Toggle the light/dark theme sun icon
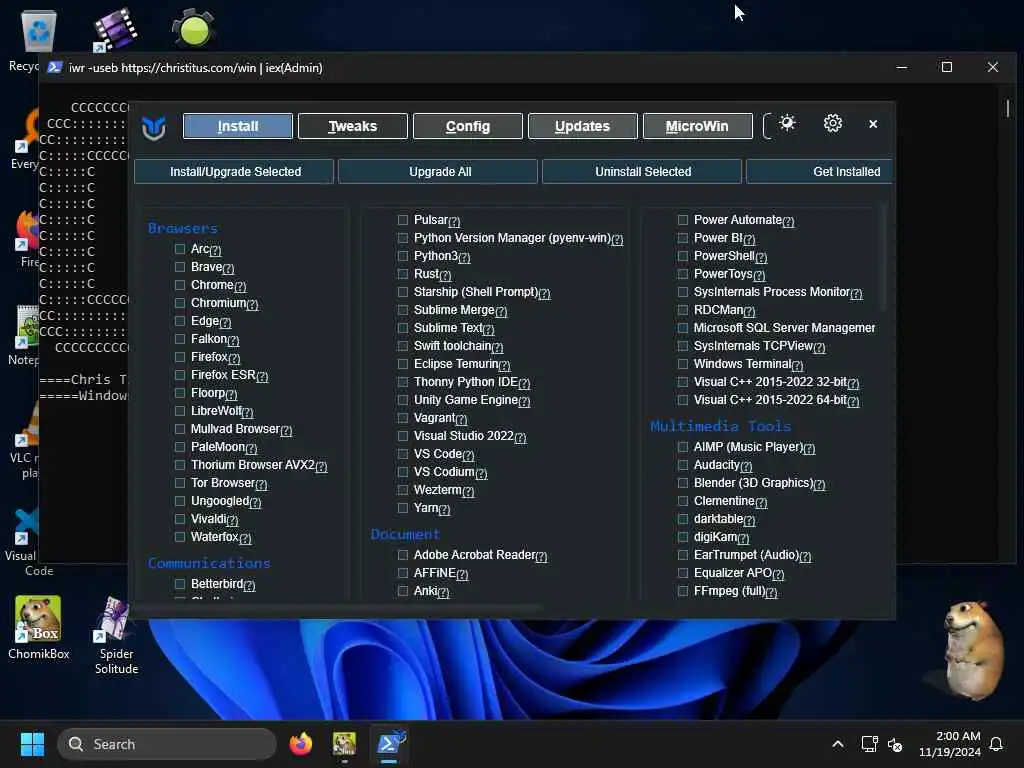Image resolution: width=1024 pixels, height=768 pixels. point(787,123)
